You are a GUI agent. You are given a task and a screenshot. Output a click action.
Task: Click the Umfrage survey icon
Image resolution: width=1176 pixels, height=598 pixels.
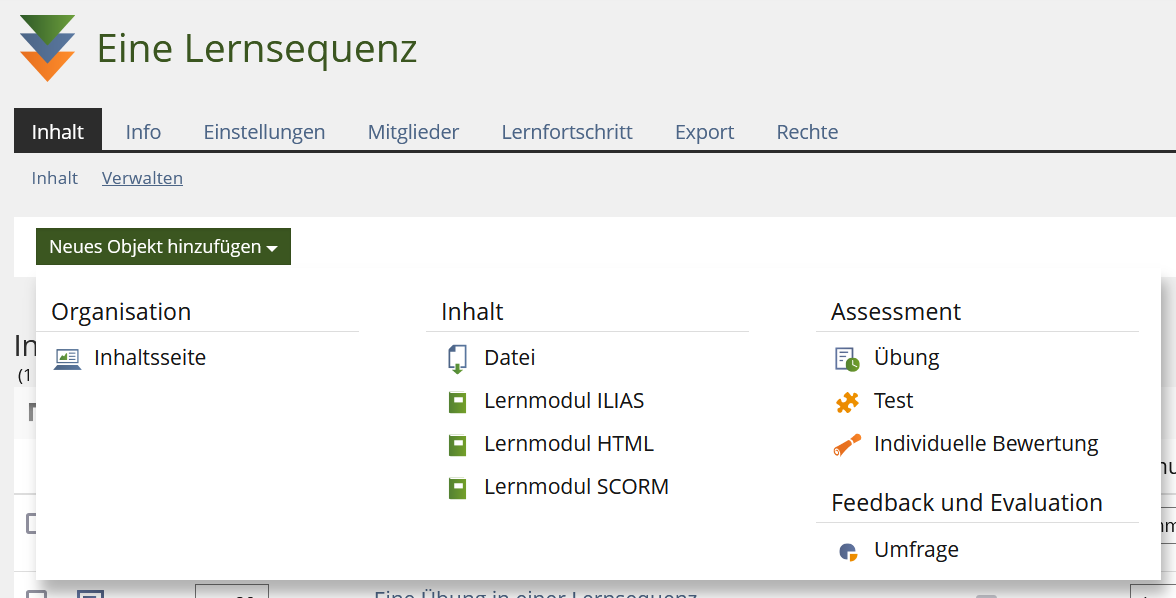tap(847, 551)
